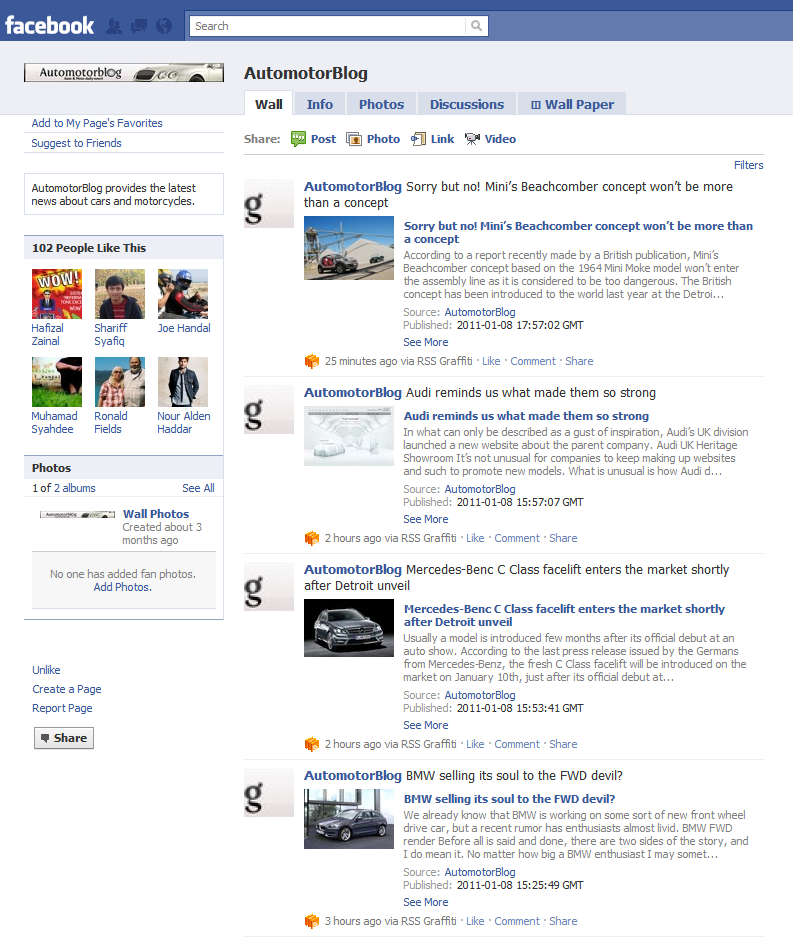Click the Link share icon
793x939 pixels.
point(418,139)
